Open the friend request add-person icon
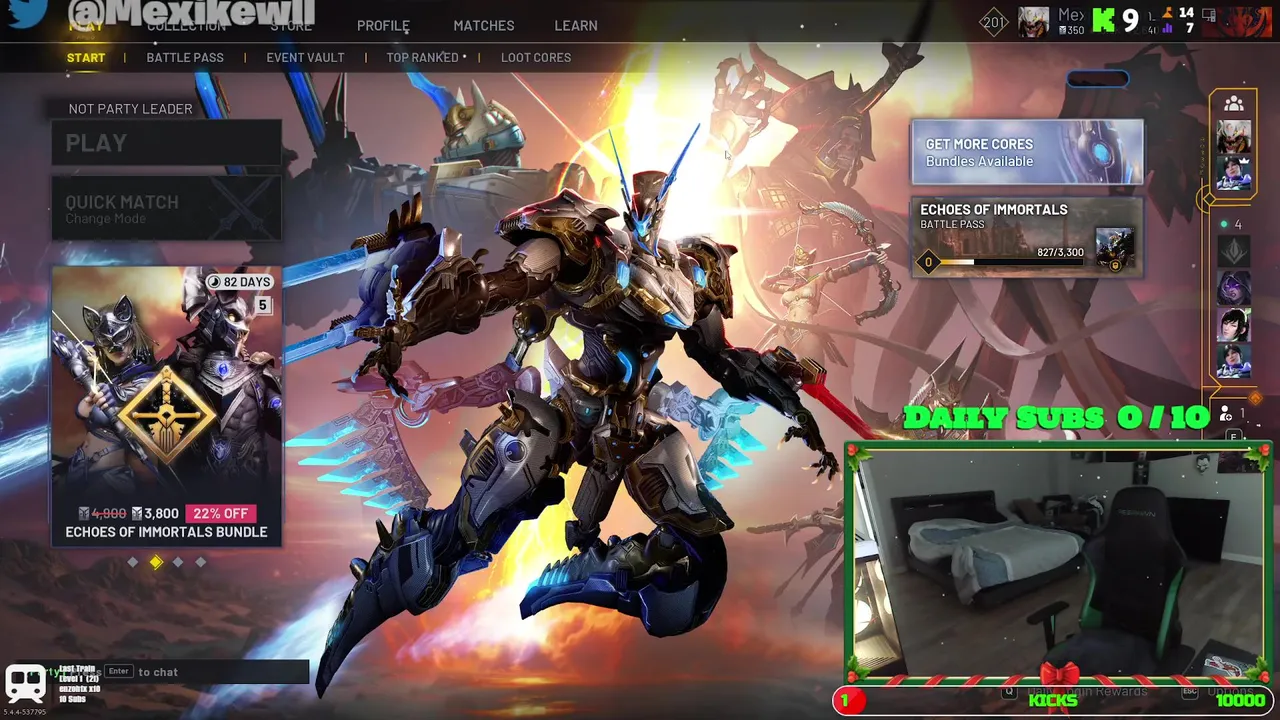This screenshot has height=720, width=1280. click(1226, 413)
